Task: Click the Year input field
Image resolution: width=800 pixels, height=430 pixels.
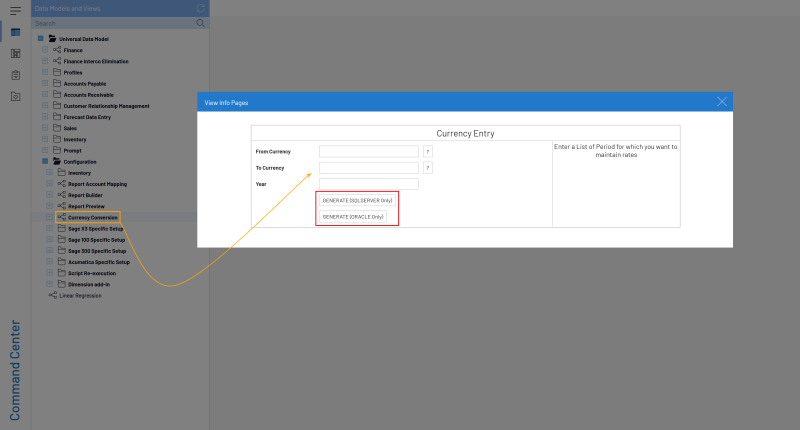Action: (368, 184)
